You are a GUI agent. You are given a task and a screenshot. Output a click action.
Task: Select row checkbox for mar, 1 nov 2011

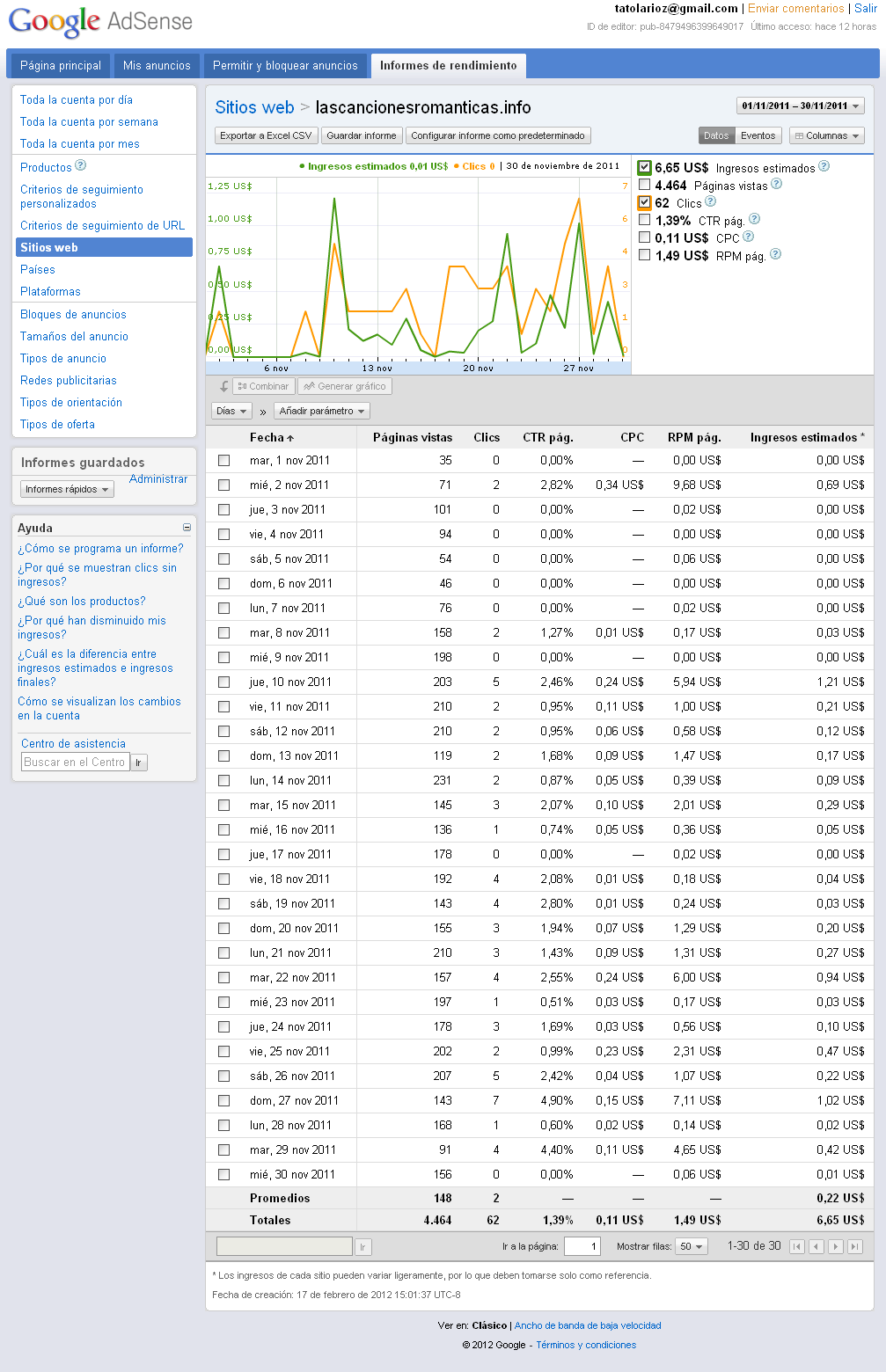(223, 460)
